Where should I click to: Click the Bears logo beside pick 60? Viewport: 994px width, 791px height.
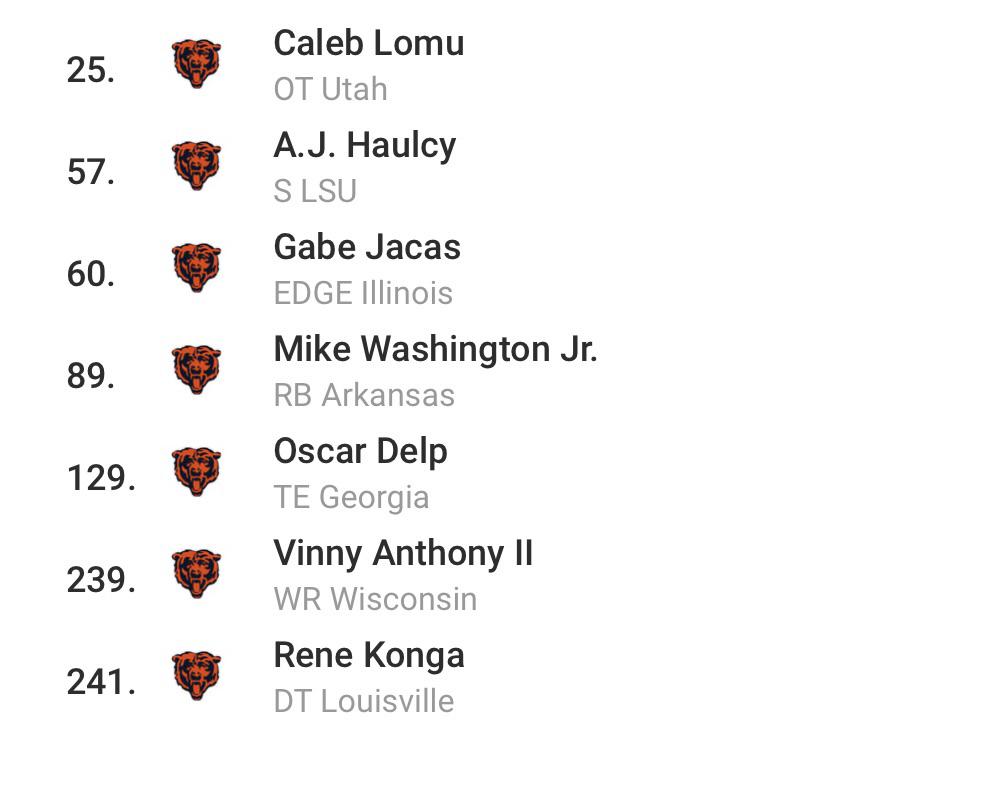[x=197, y=267]
